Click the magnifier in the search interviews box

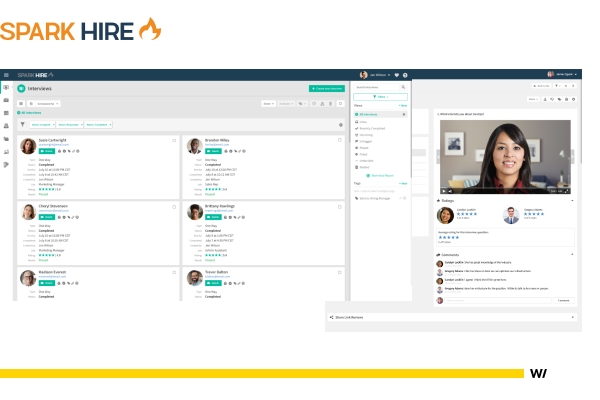tap(405, 87)
